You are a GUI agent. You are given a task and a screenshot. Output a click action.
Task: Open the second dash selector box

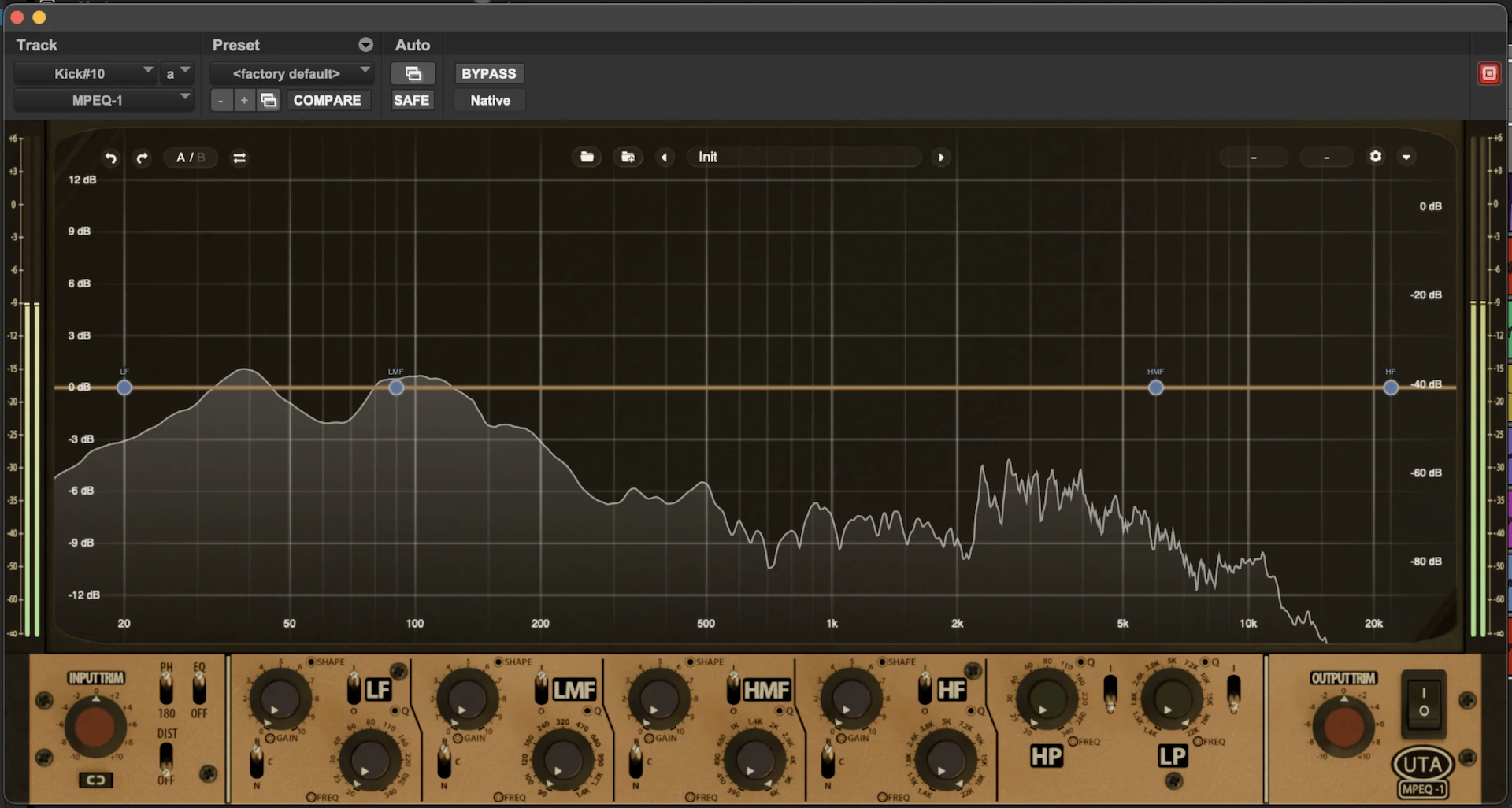click(1327, 158)
